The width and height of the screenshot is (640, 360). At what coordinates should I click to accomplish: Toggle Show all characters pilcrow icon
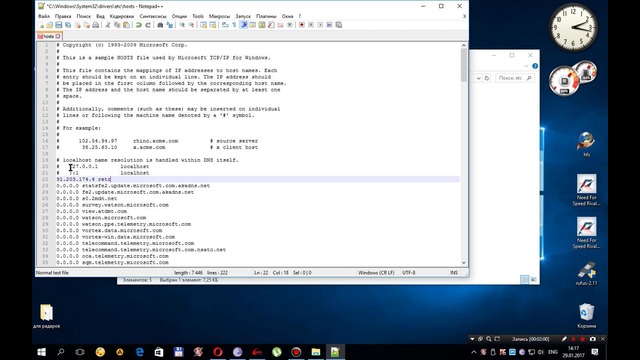click(234, 25)
